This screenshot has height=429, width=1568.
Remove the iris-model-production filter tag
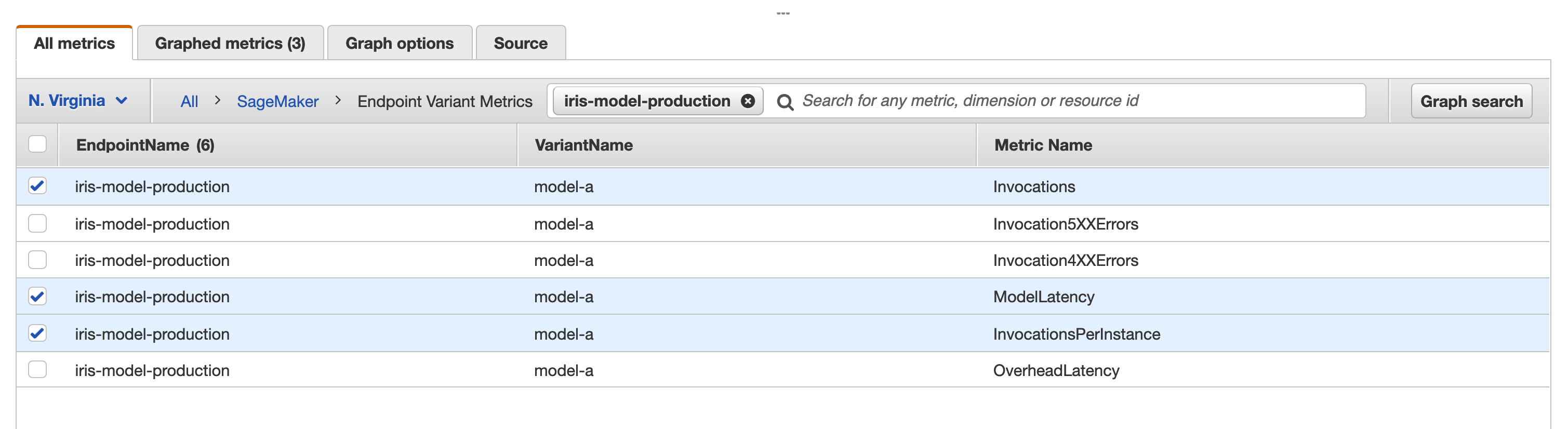pyautogui.click(x=748, y=101)
